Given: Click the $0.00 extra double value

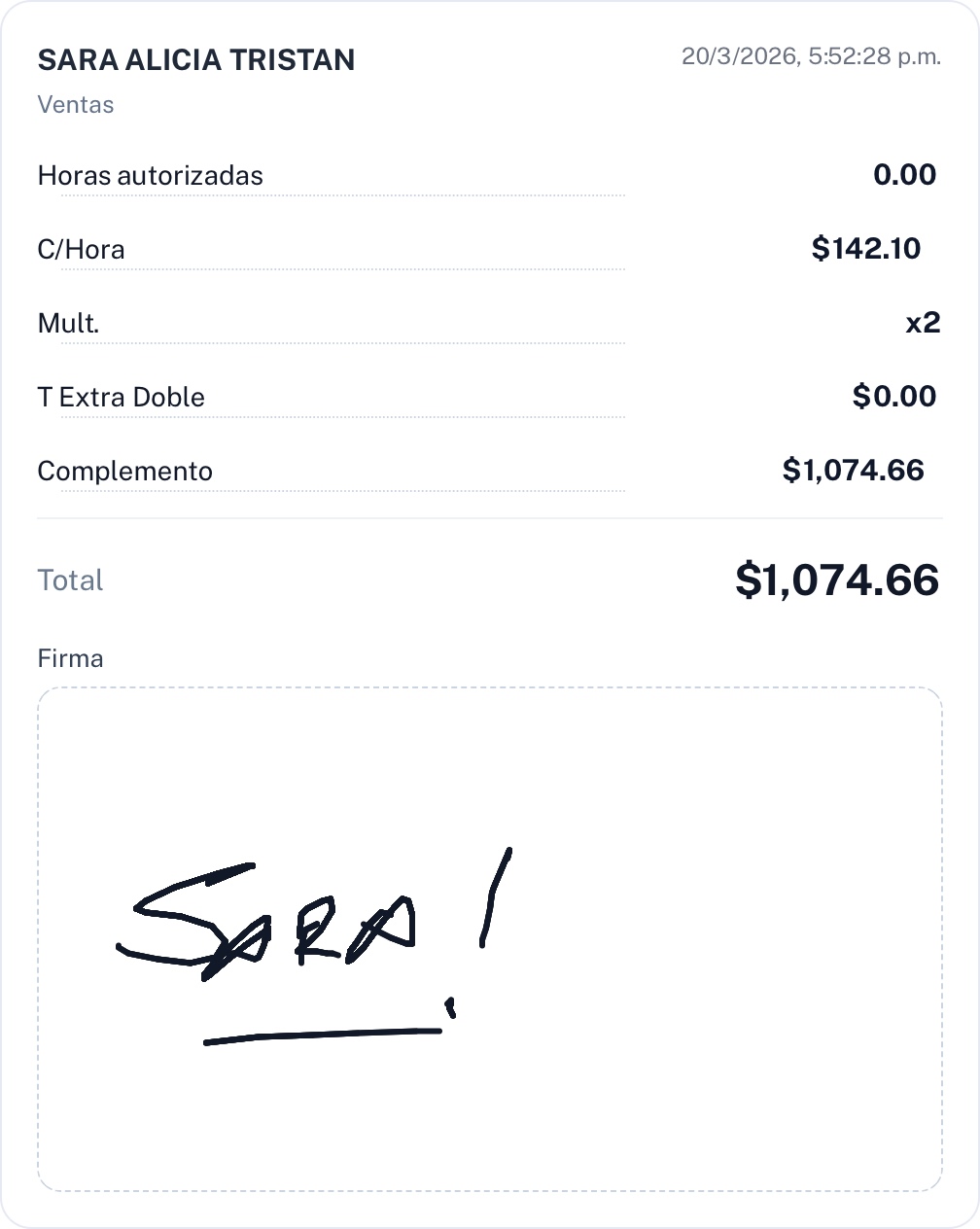Looking at the screenshot, I should 893,397.
